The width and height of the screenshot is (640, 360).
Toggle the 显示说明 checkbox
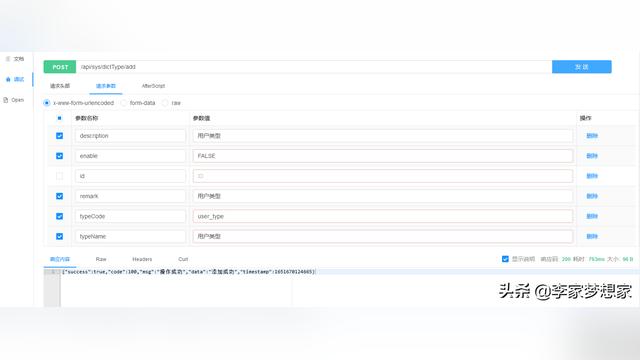(x=505, y=259)
